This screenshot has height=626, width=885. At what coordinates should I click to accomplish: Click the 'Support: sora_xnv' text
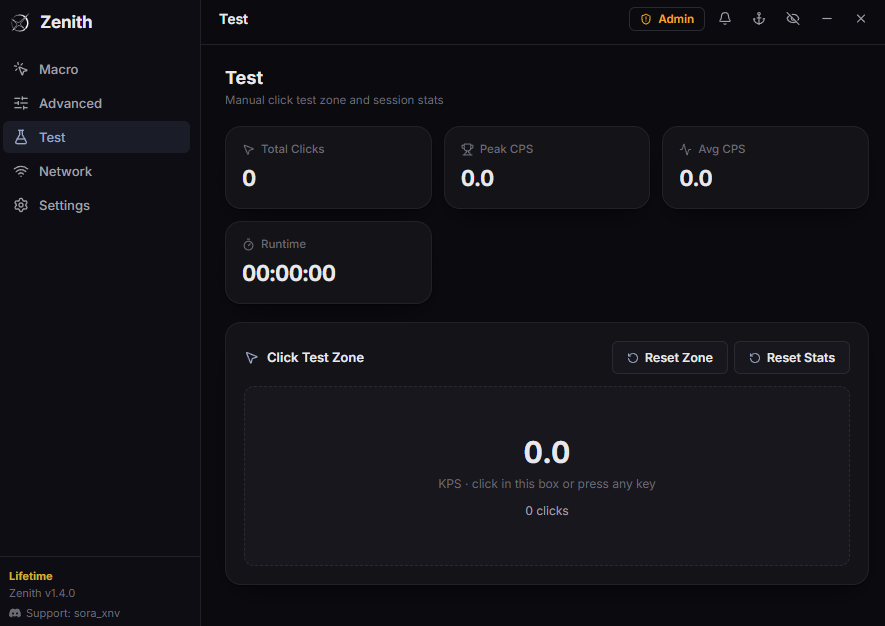pos(73,613)
